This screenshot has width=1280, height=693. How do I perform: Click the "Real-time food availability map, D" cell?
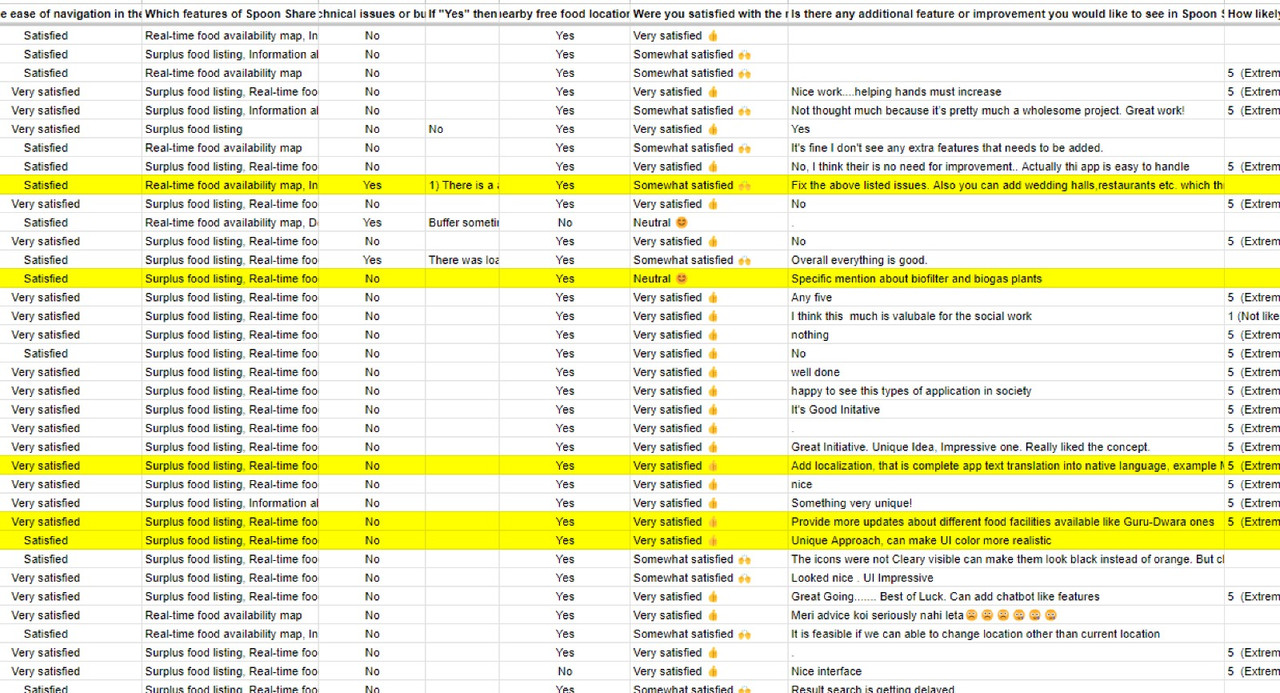coord(231,223)
